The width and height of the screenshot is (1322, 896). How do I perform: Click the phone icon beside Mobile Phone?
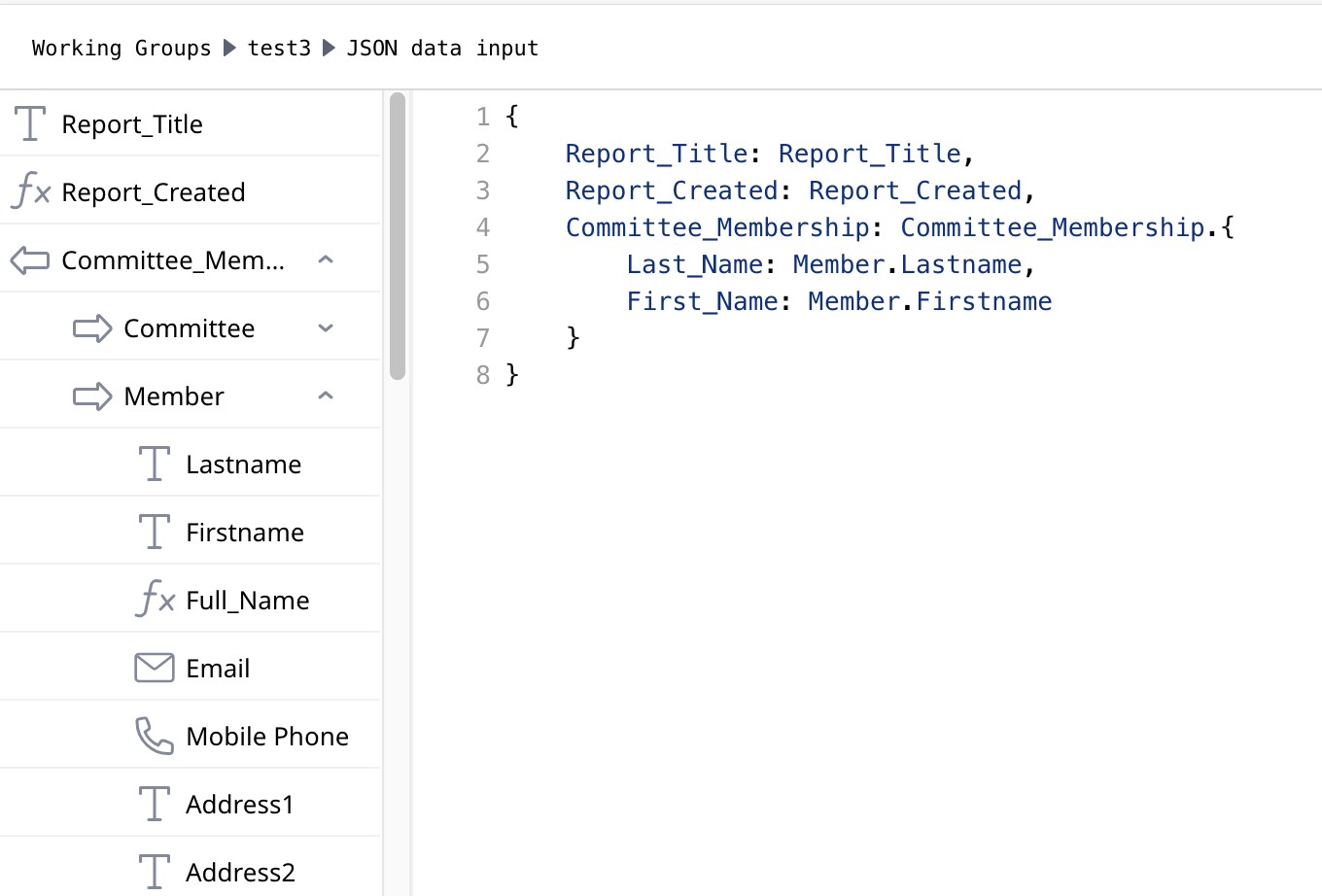(x=155, y=737)
